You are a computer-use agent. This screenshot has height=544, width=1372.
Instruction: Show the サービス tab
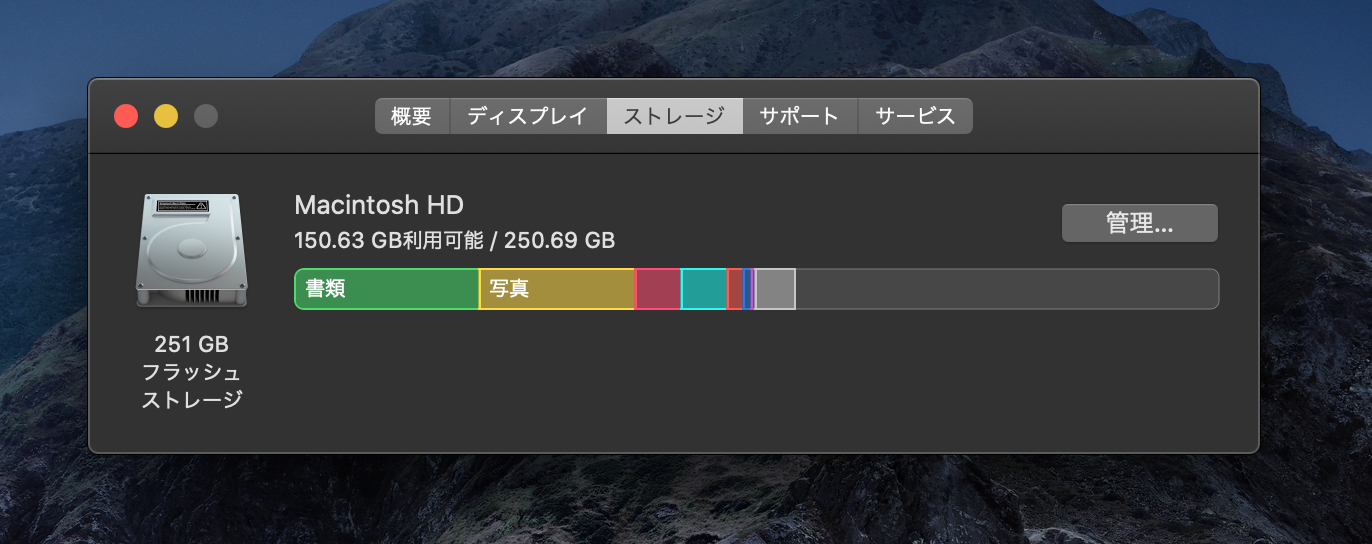pos(915,116)
